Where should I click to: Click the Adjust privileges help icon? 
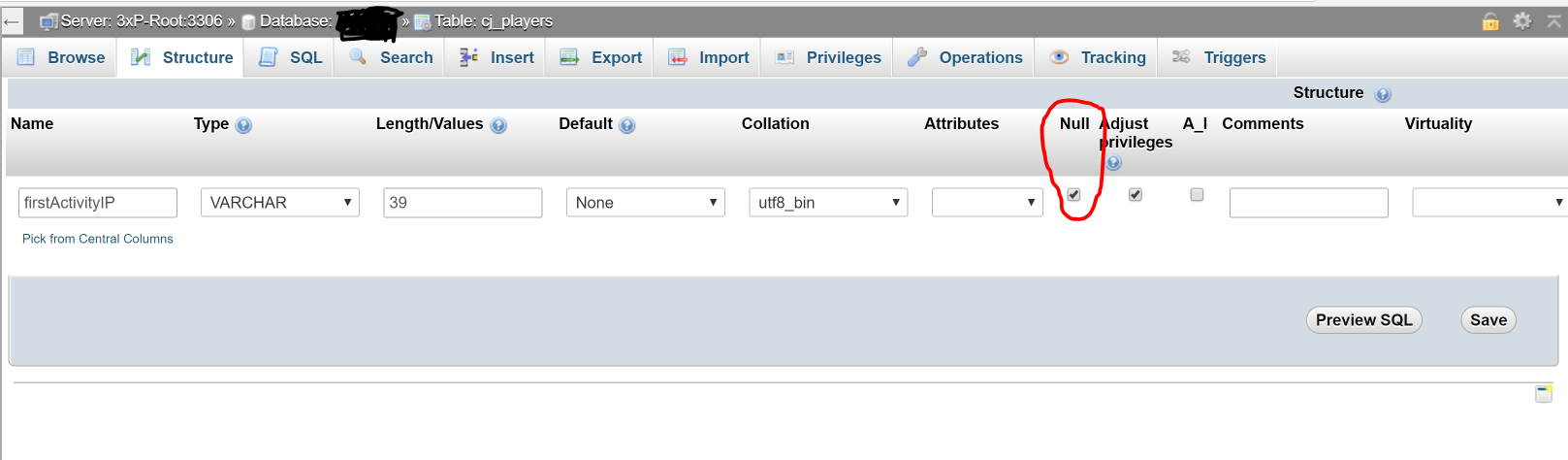pos(1113,163)
